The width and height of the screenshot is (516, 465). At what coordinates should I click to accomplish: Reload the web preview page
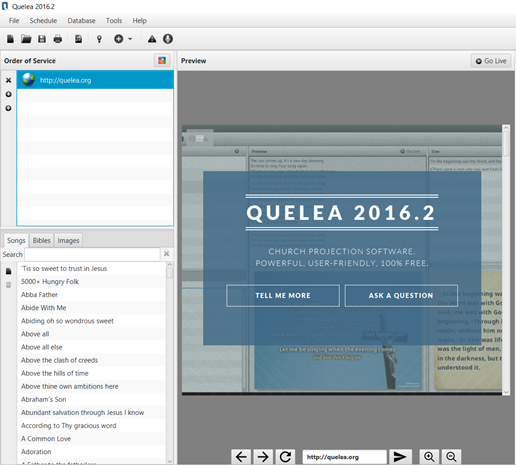pos(285,457)
